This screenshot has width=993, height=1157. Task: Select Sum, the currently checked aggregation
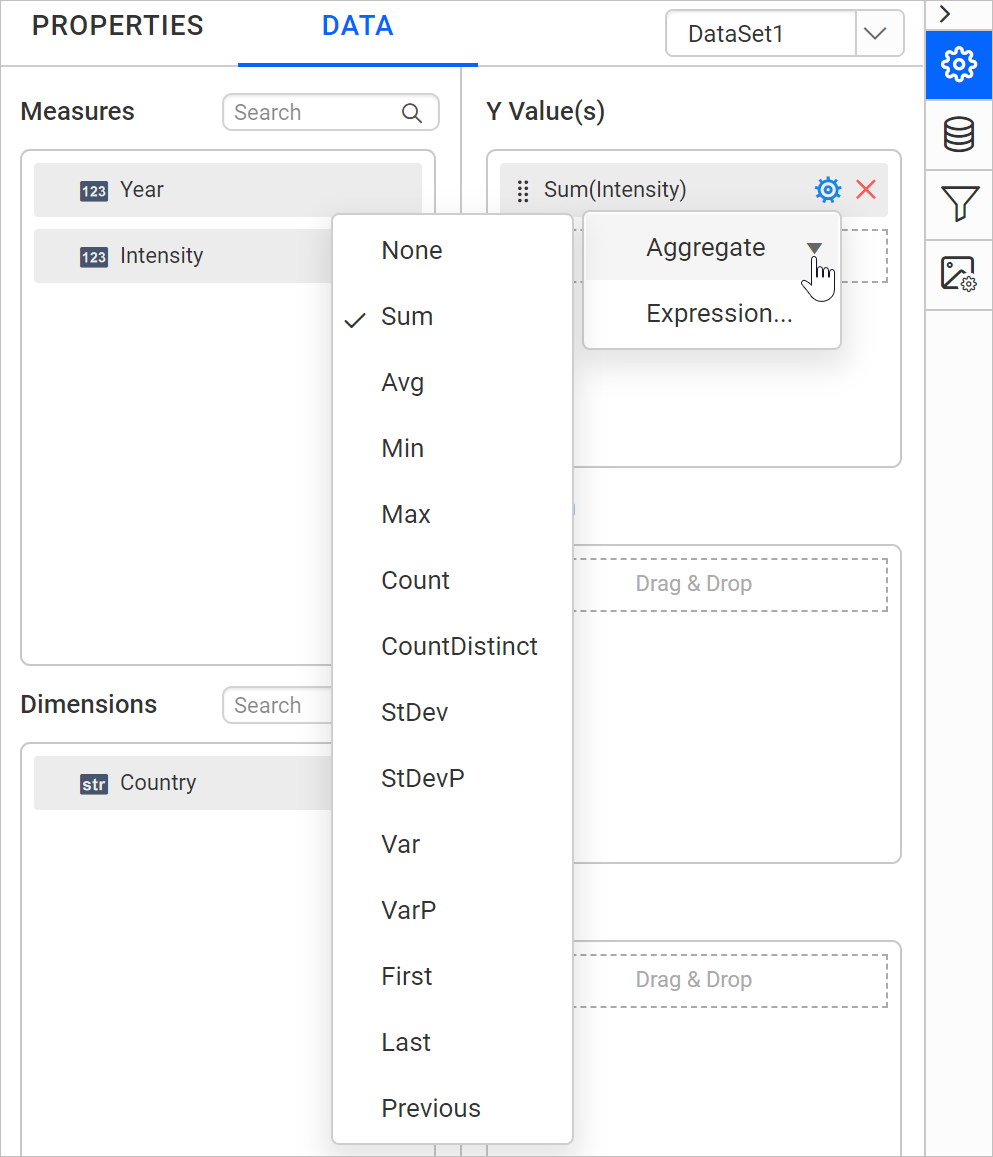(x=406, y=316)
